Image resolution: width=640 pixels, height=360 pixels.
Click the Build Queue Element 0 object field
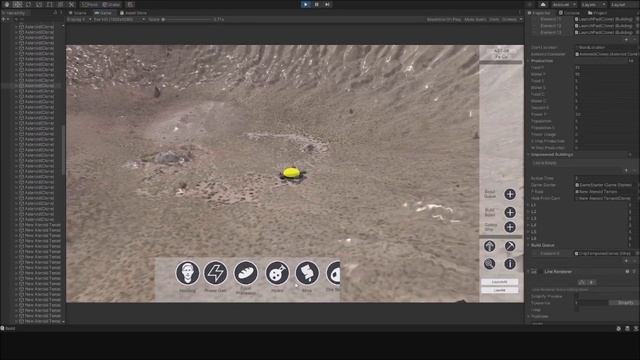606,253
